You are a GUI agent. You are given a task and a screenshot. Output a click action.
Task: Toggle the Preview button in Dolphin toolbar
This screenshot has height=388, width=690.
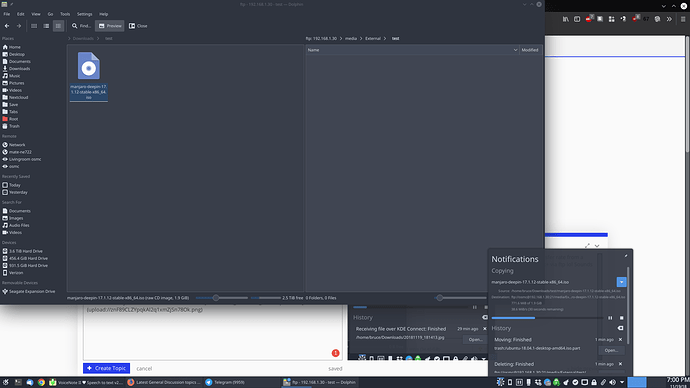click(110, 26)
